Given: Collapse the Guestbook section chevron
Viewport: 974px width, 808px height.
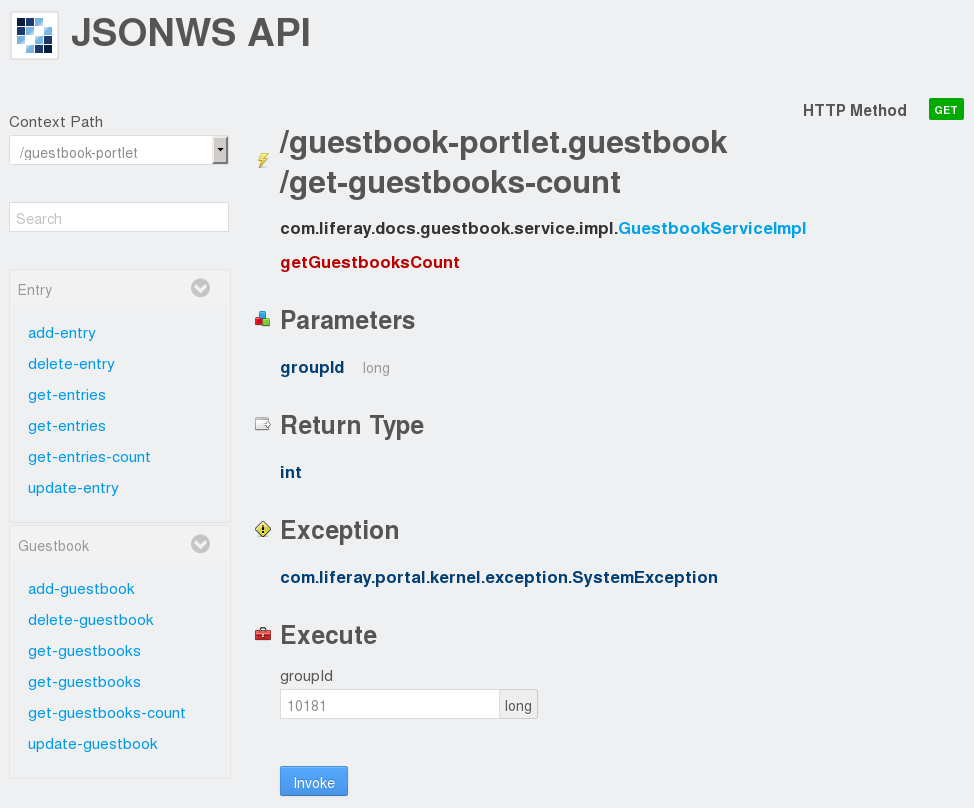Looking at the screenshot, I should [x=200, y=544].
